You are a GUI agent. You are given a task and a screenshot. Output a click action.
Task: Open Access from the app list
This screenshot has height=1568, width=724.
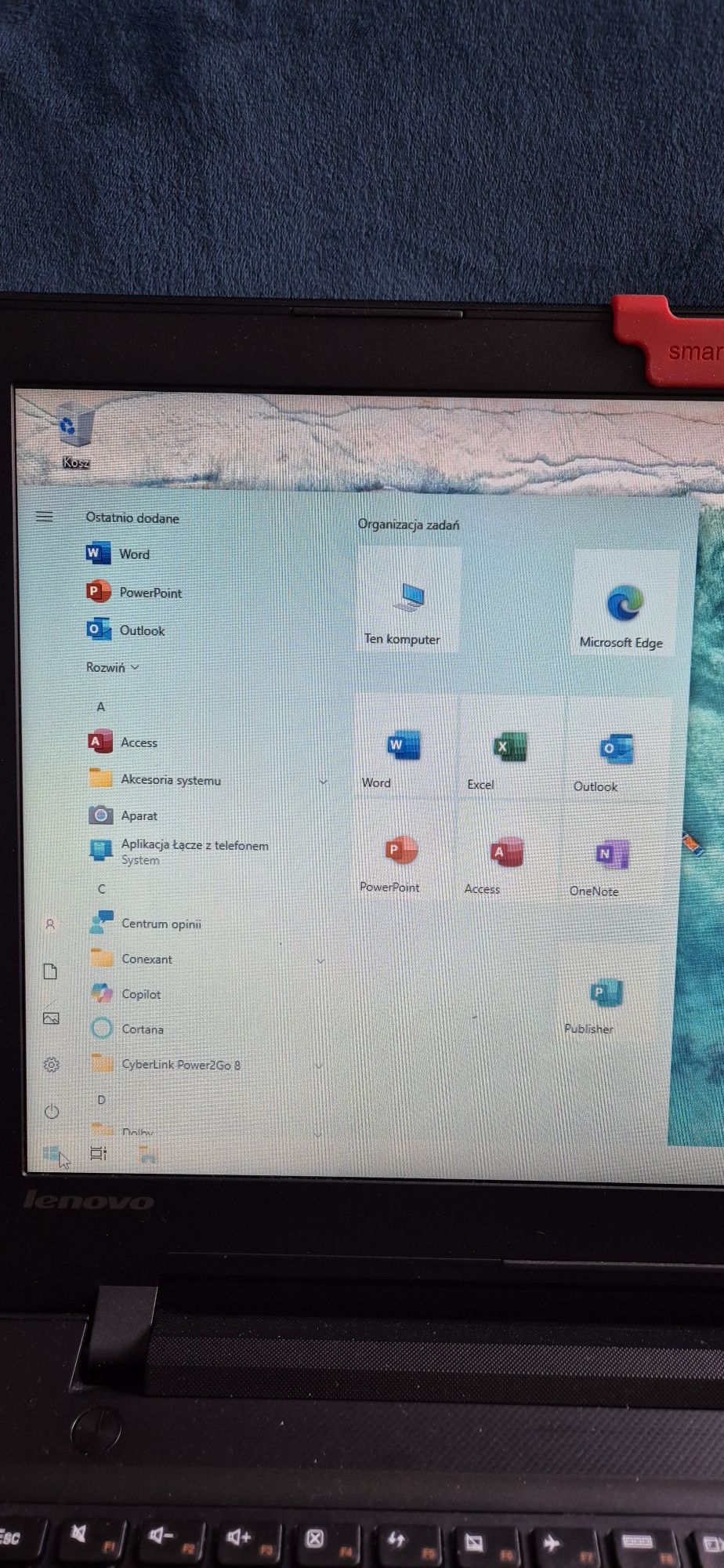pyautogui.click(x=123, y=742)
